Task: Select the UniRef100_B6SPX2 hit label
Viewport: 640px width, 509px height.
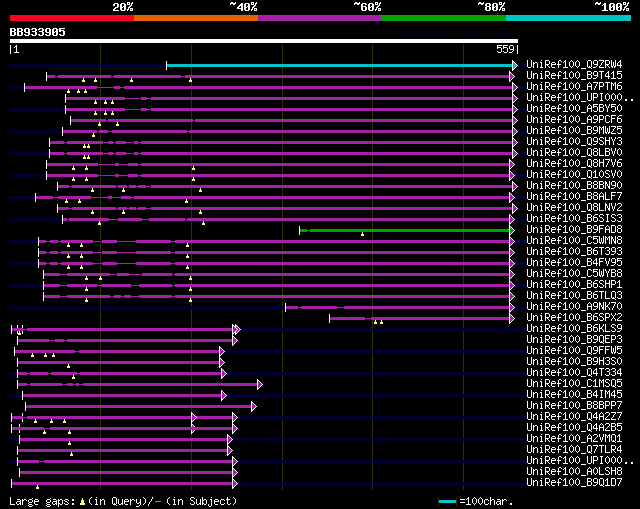Action: pos(574,318)
